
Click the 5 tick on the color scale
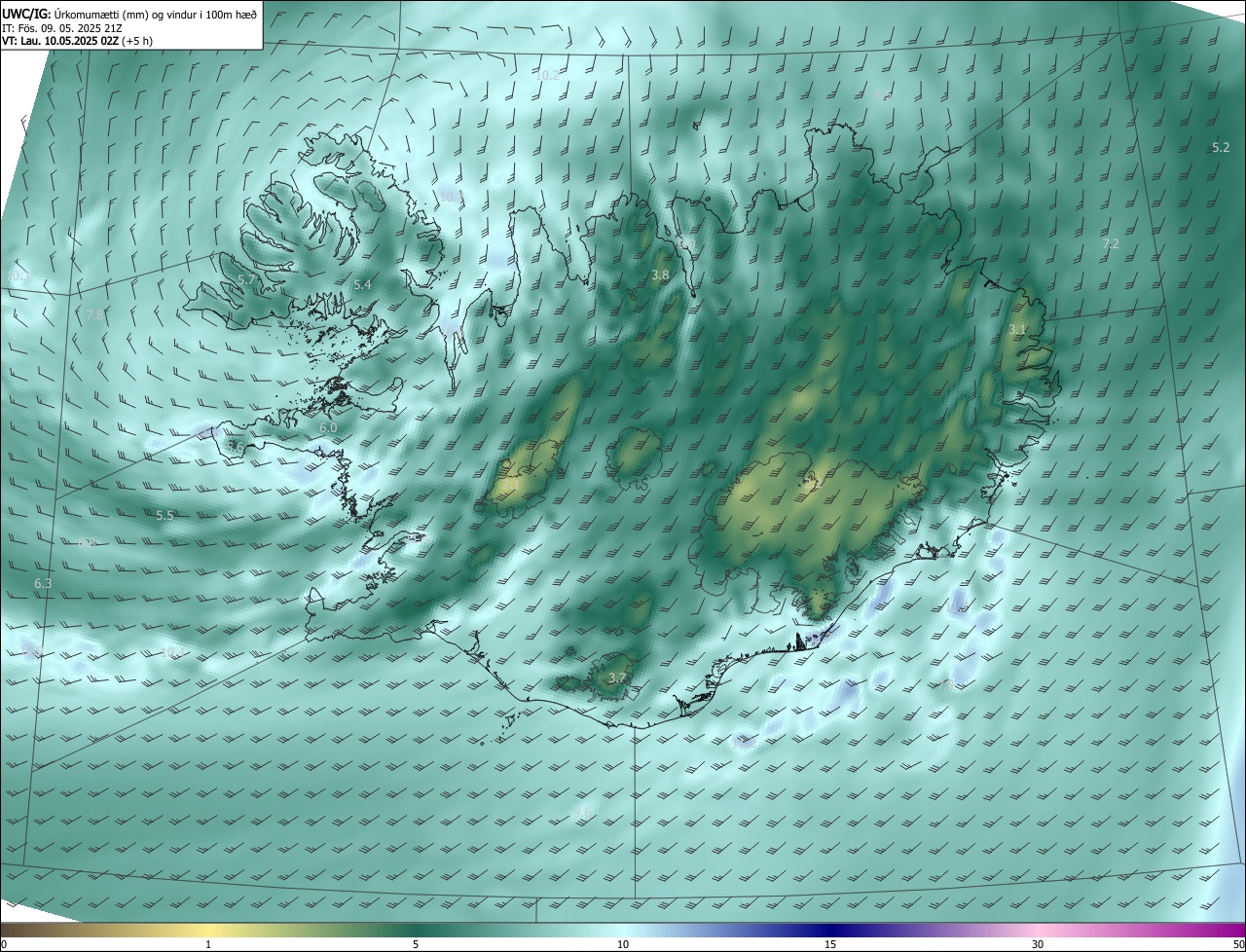416,944
